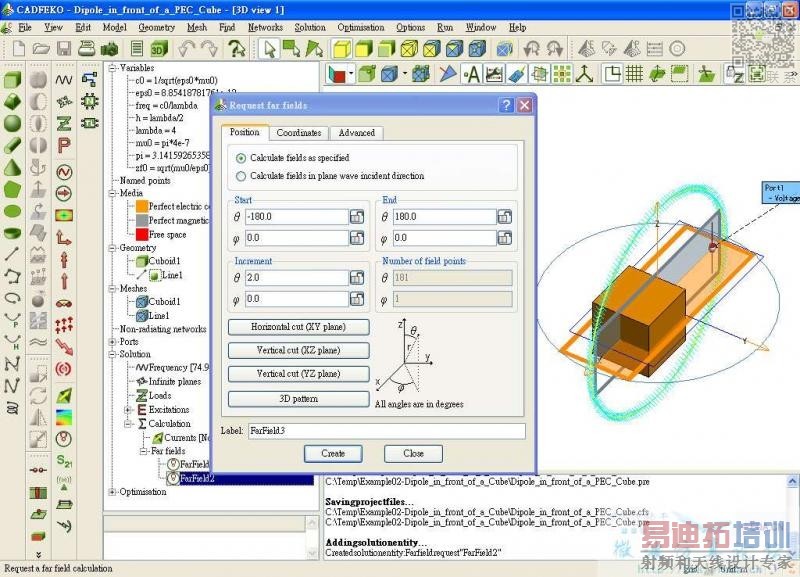Switch to the Coordinates tab
The image size is (800, 577).
299,133
